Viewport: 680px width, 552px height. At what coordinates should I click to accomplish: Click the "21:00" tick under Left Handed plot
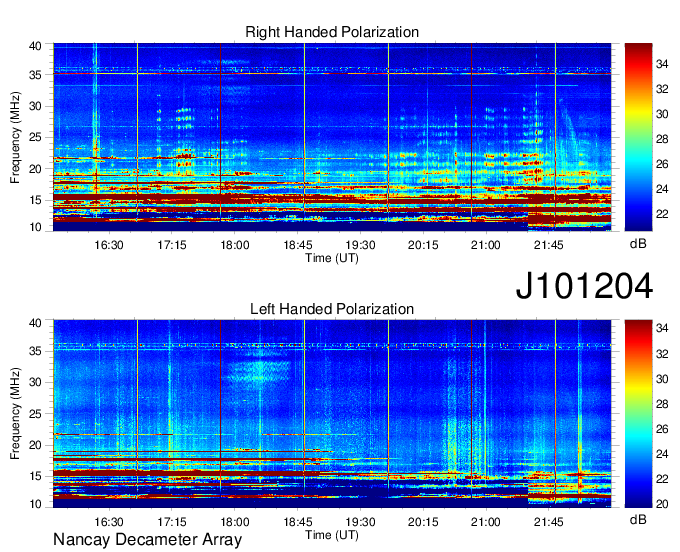tap(486, 522)
